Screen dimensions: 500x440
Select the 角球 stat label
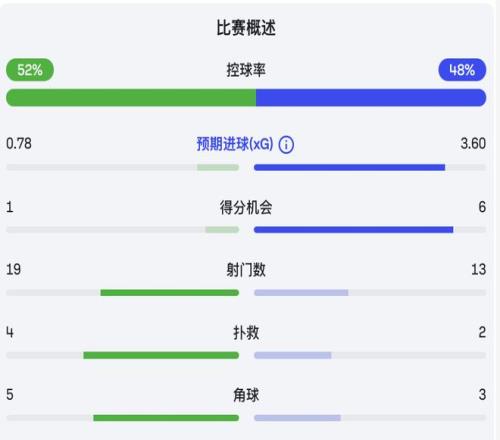tap(246, 395)
